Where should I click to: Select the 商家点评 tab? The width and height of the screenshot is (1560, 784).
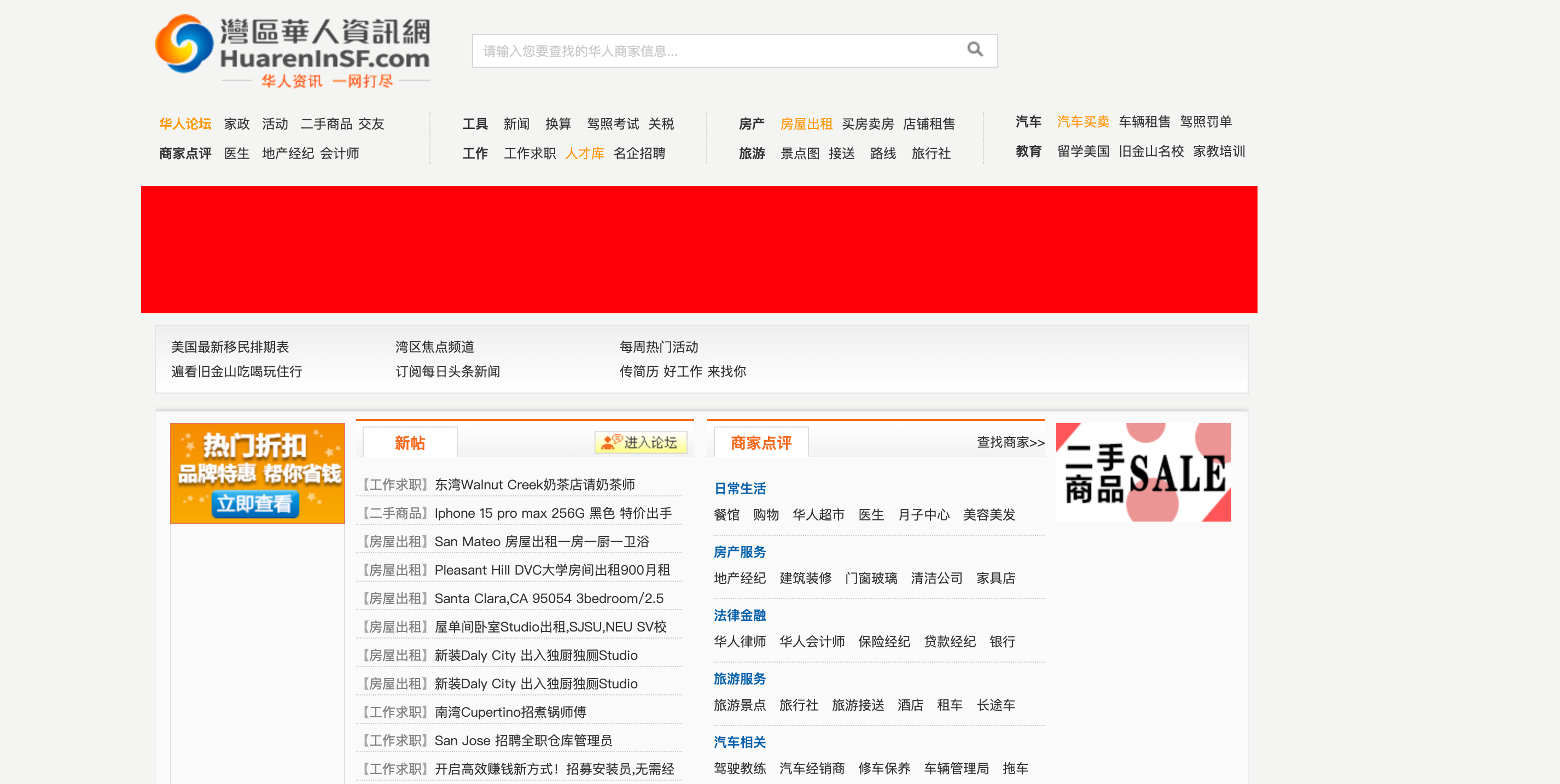pyautogui.click(x=761, y=442)
